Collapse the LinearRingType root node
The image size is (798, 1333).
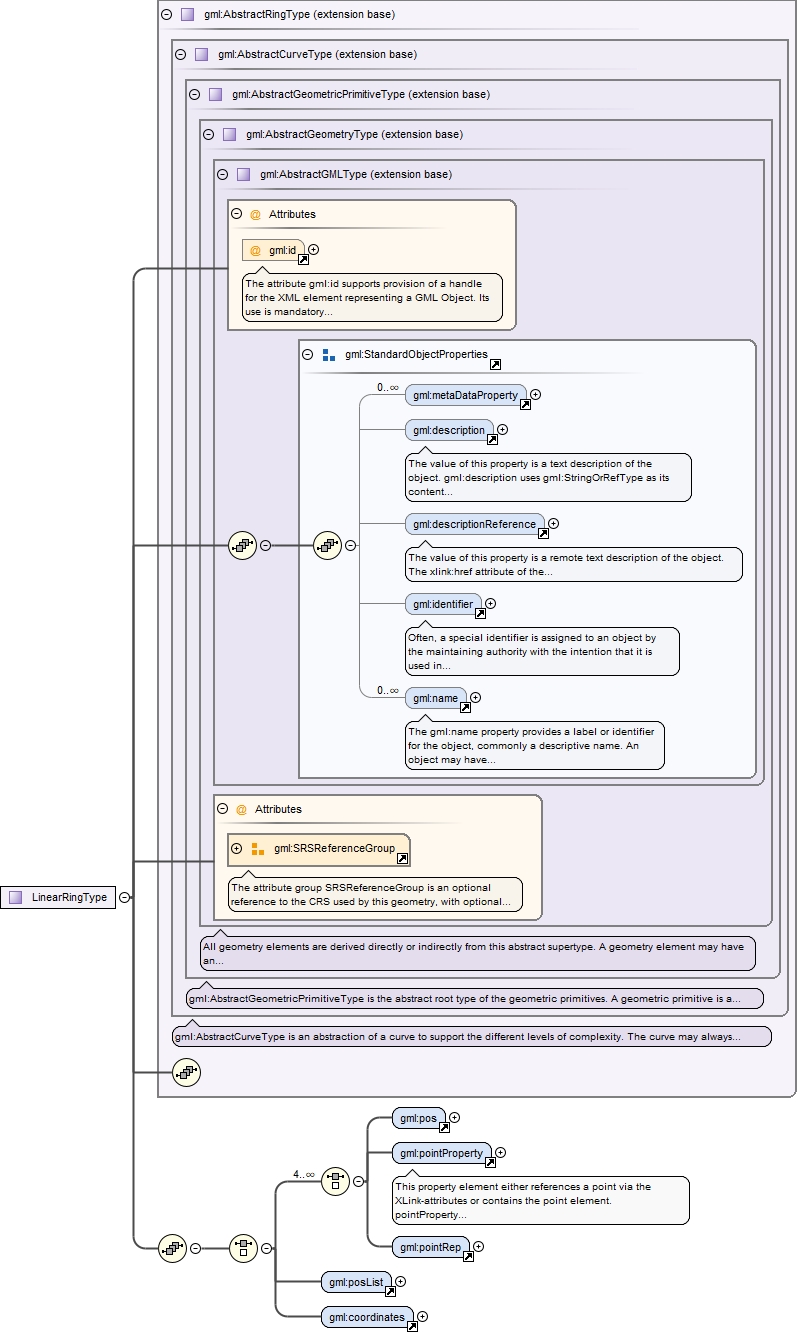pyautogui.click(x=124, y=897)
